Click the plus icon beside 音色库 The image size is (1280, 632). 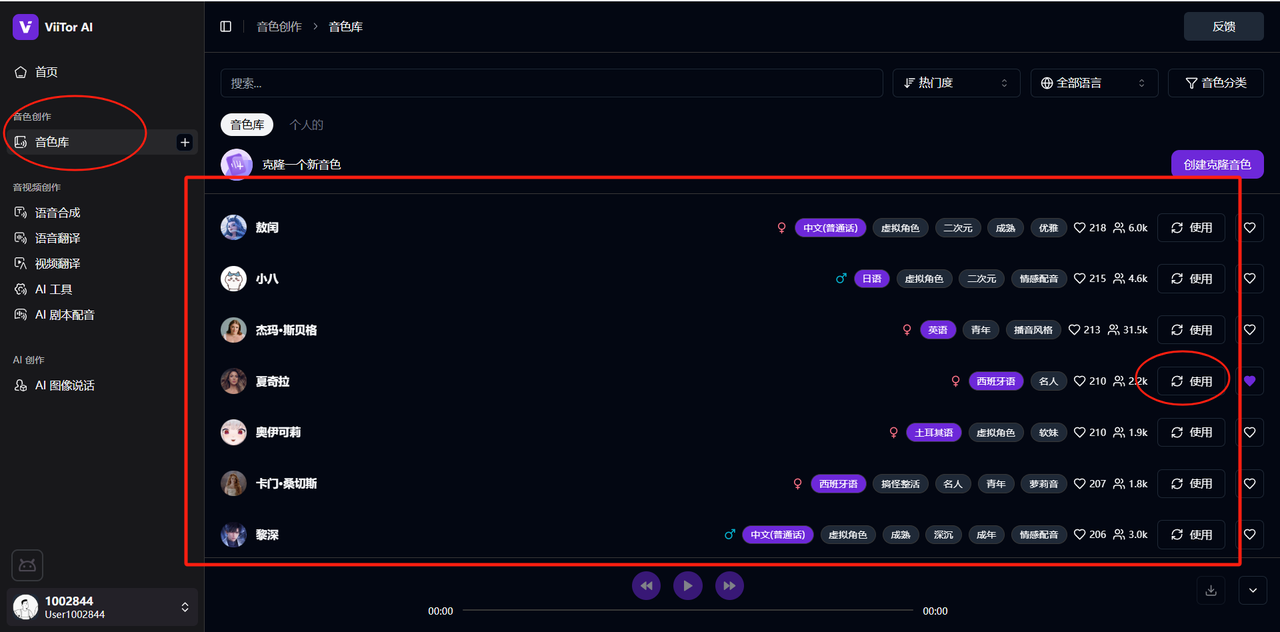[x=184, y=142]
